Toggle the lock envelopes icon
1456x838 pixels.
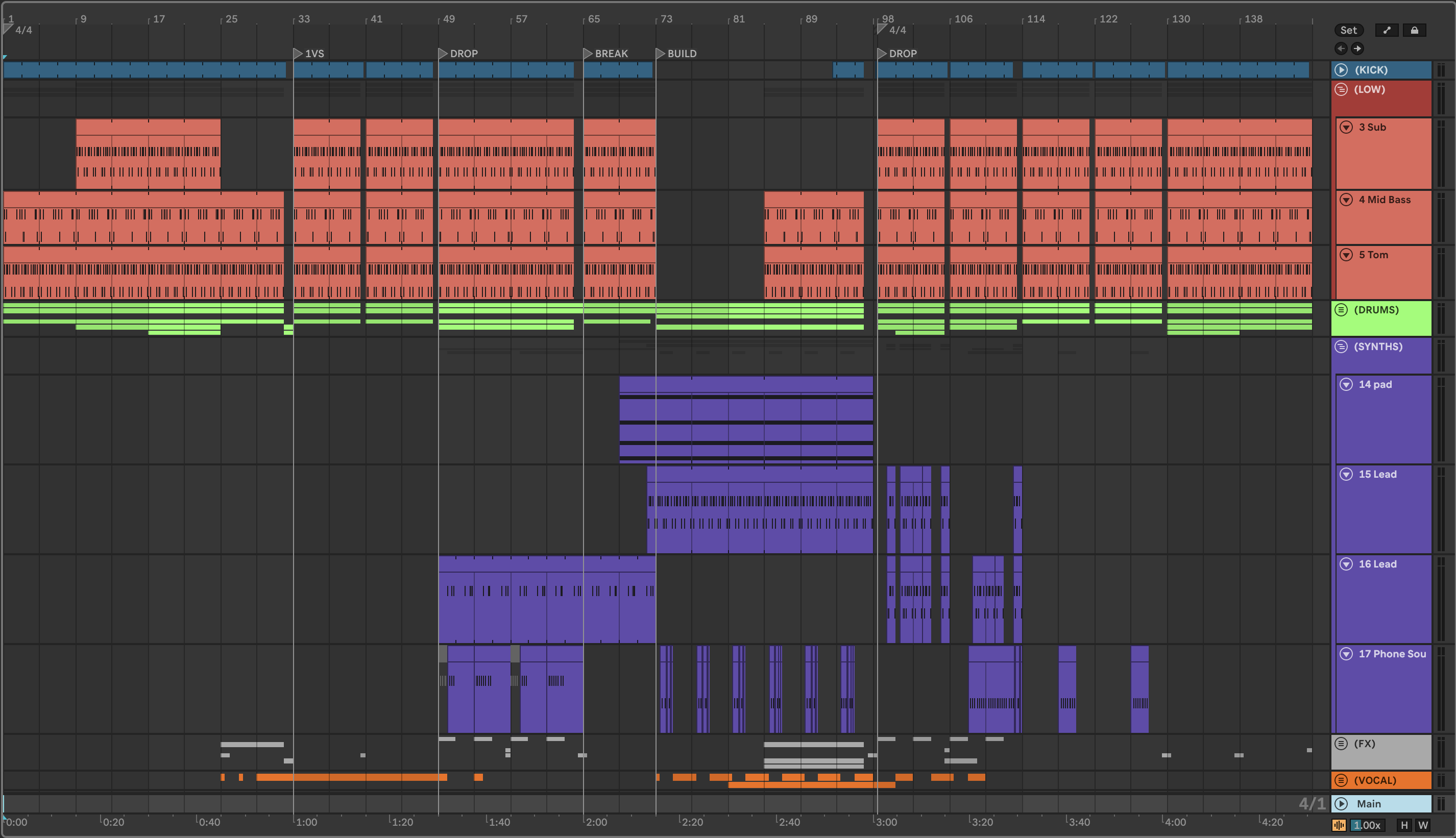pos(1414,31)
